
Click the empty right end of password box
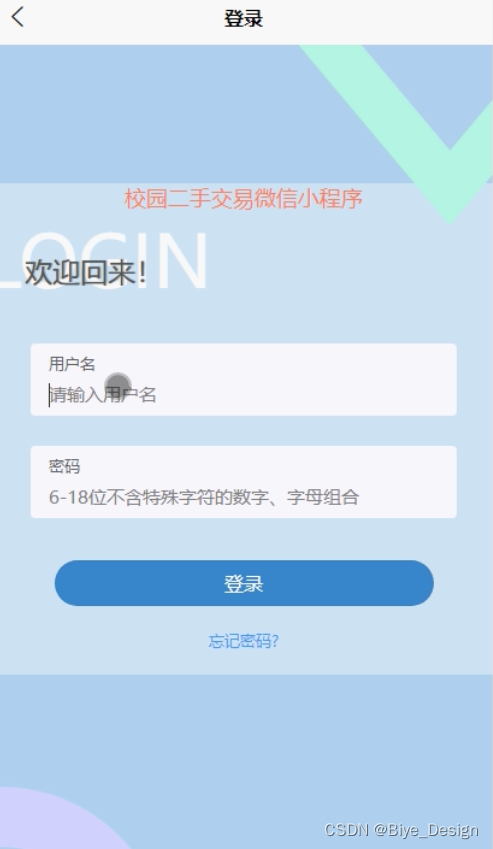pyautogui.click(x=411, y=482)
